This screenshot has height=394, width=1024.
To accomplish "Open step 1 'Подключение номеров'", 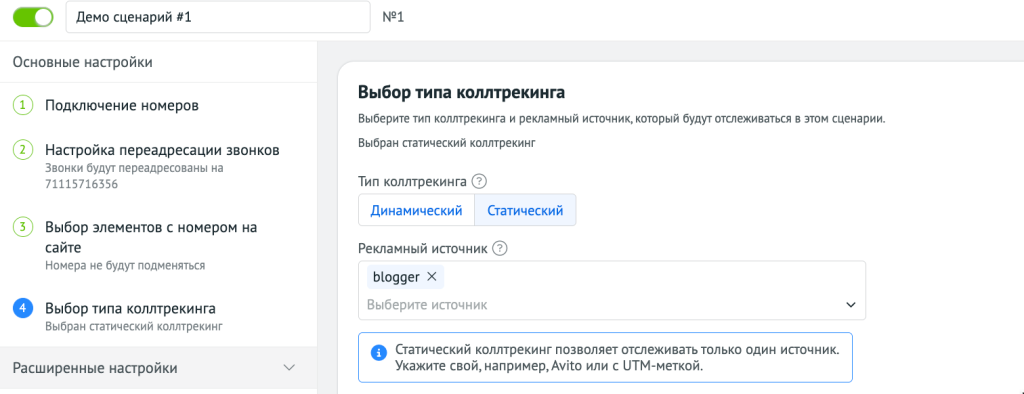I will [x=121, y=105].
